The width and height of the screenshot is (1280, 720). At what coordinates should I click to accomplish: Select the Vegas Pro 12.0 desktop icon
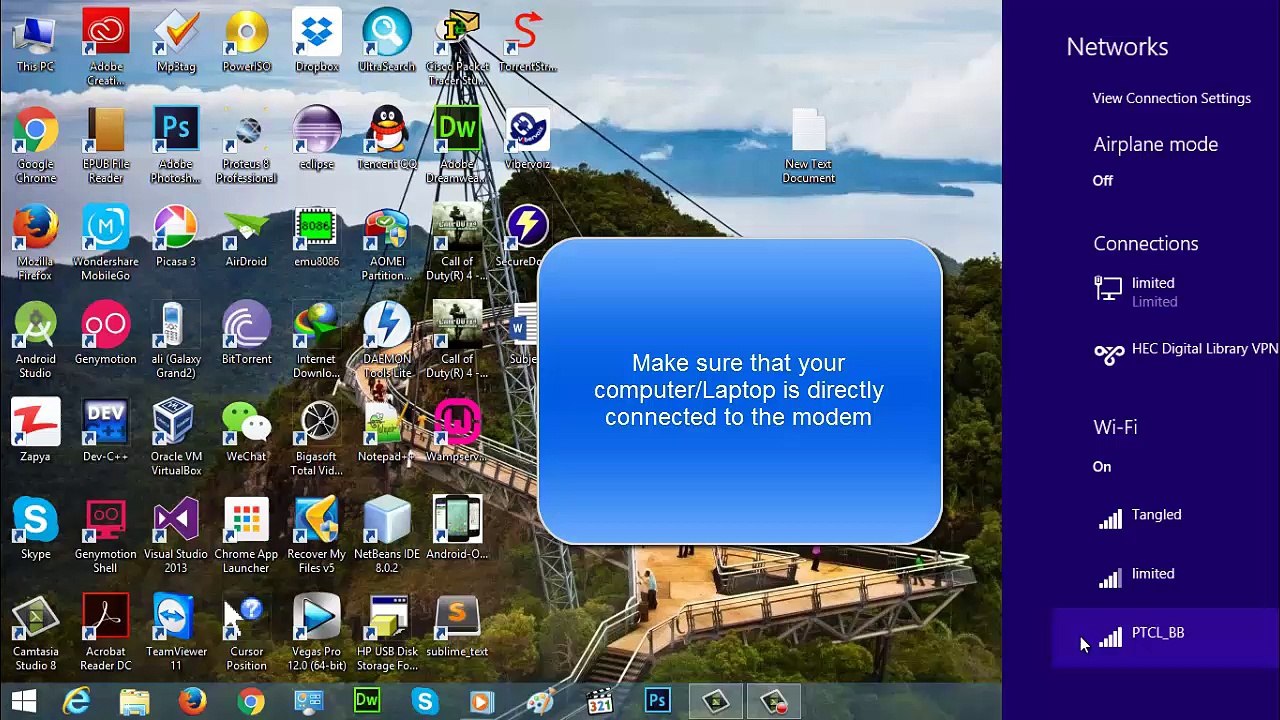click(316, 634)
